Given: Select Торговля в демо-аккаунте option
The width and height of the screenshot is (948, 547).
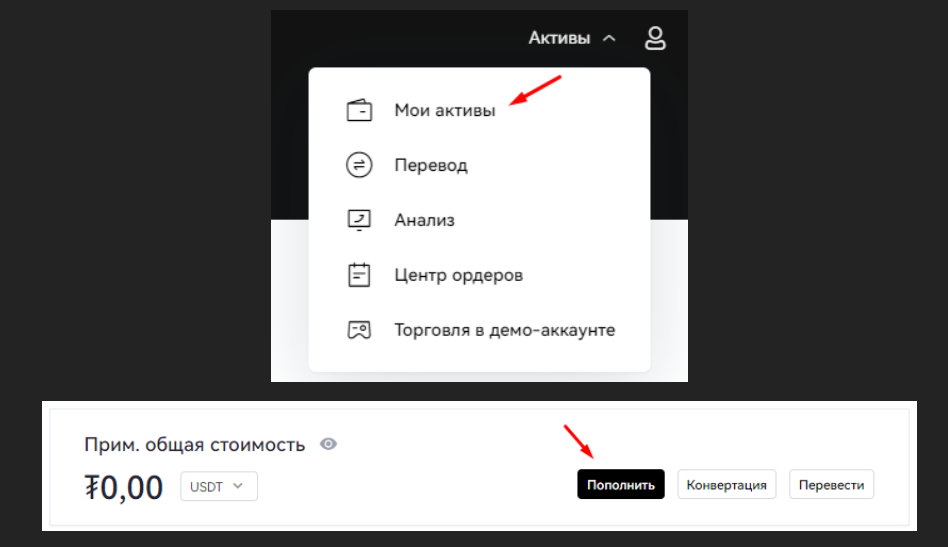Looking at the screenshot, I should click(504, 329).
